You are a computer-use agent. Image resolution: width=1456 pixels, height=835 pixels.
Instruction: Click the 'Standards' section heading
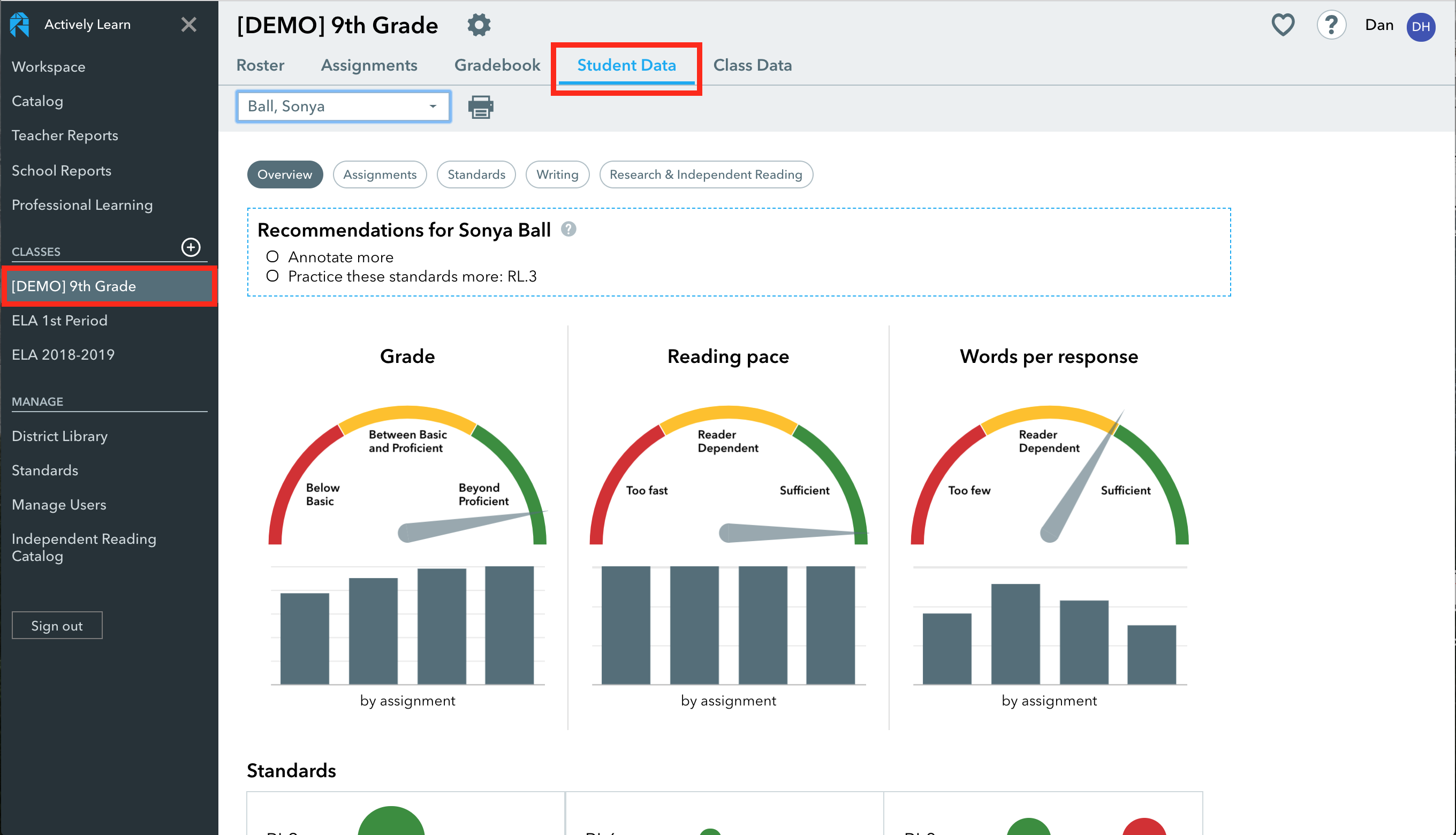[x=291, y=770]
